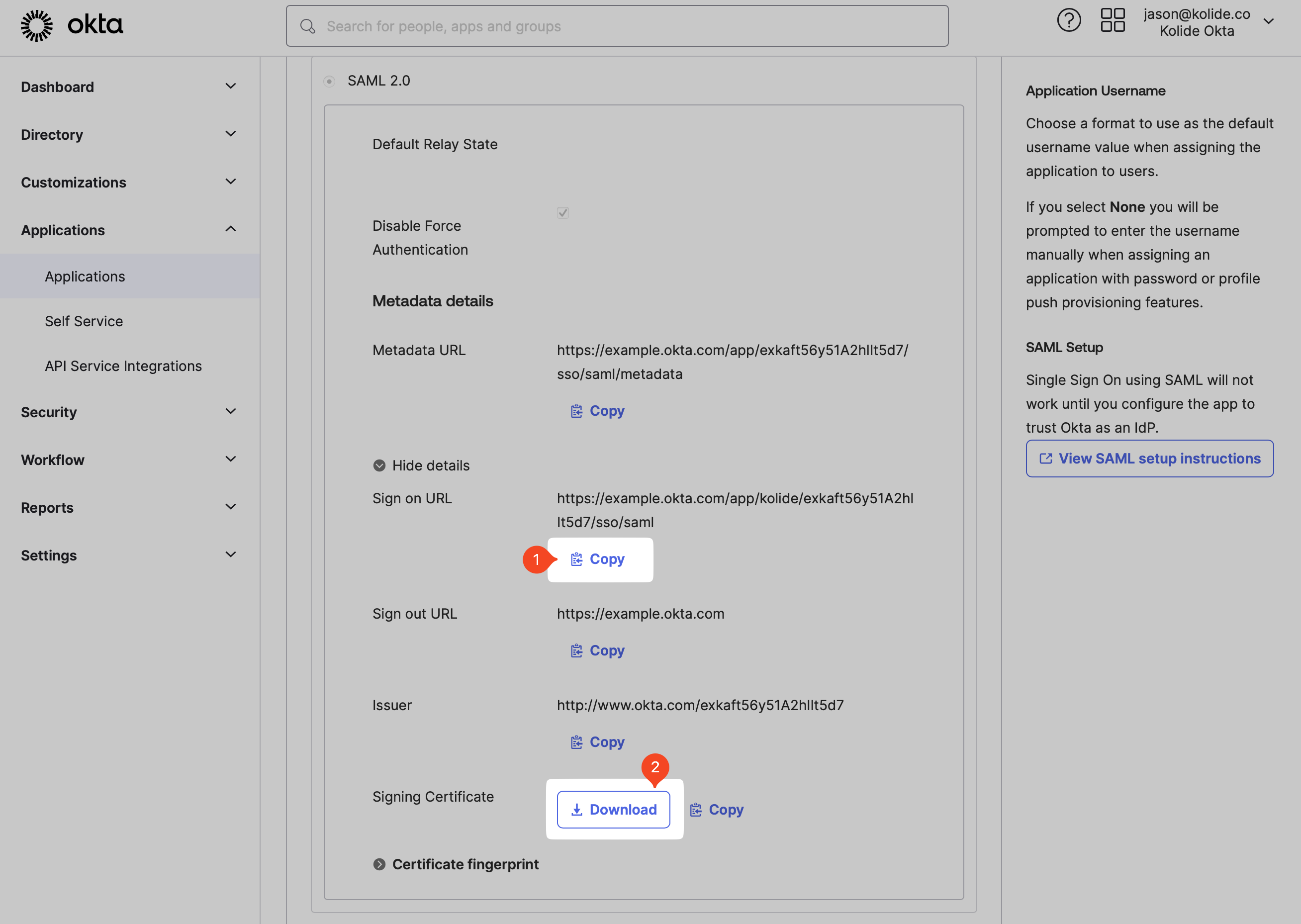Image resolution: width=1301 pixels, height=924 pixels.
Task: Copy the Issuer value
Action: (x=597, y=742)
